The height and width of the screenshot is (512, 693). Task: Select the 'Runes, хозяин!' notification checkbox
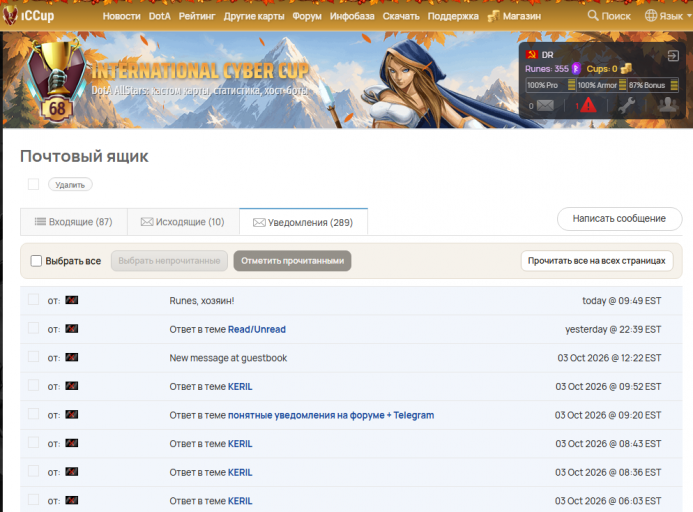[x=34, y=299]
